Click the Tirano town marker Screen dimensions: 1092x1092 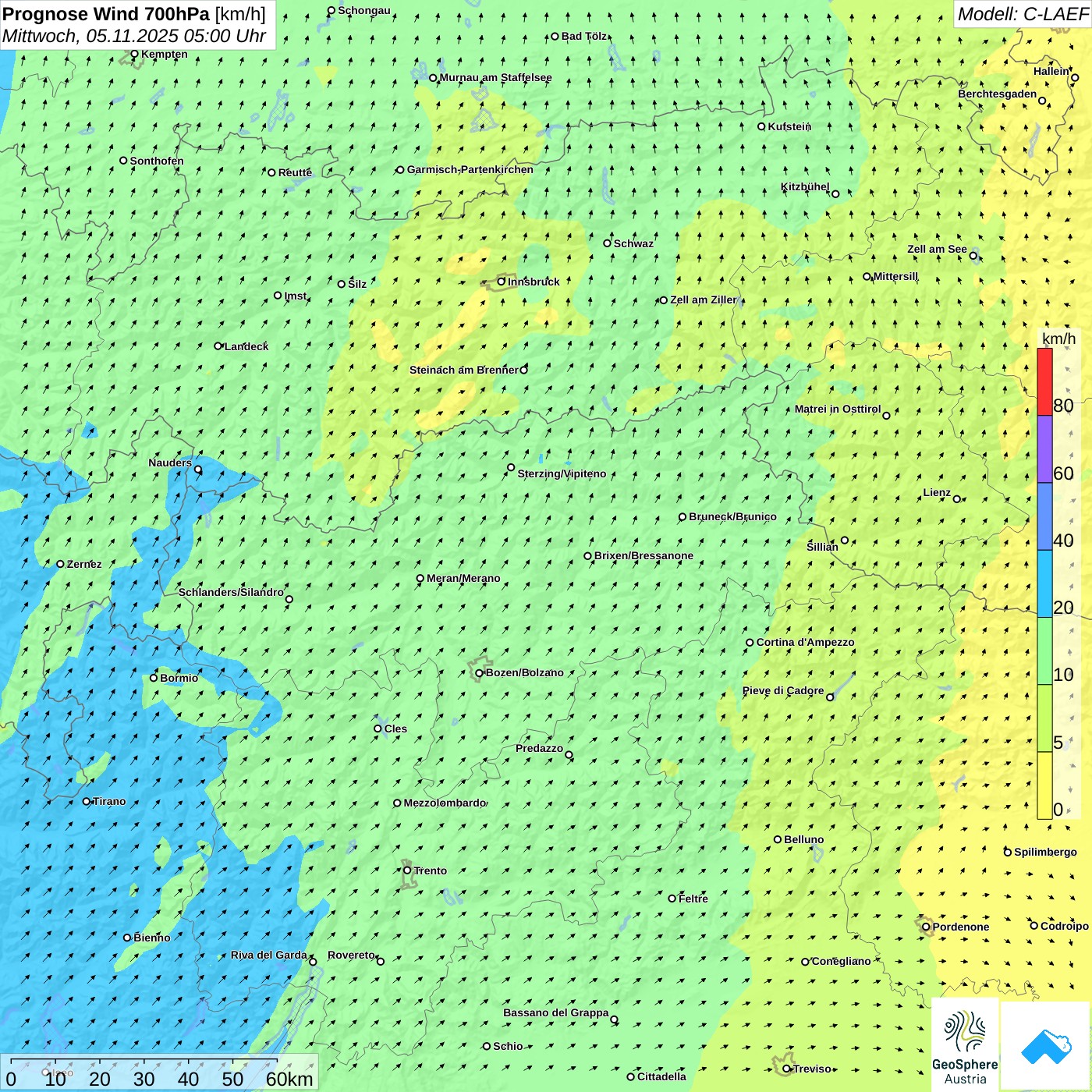[87, 801]
